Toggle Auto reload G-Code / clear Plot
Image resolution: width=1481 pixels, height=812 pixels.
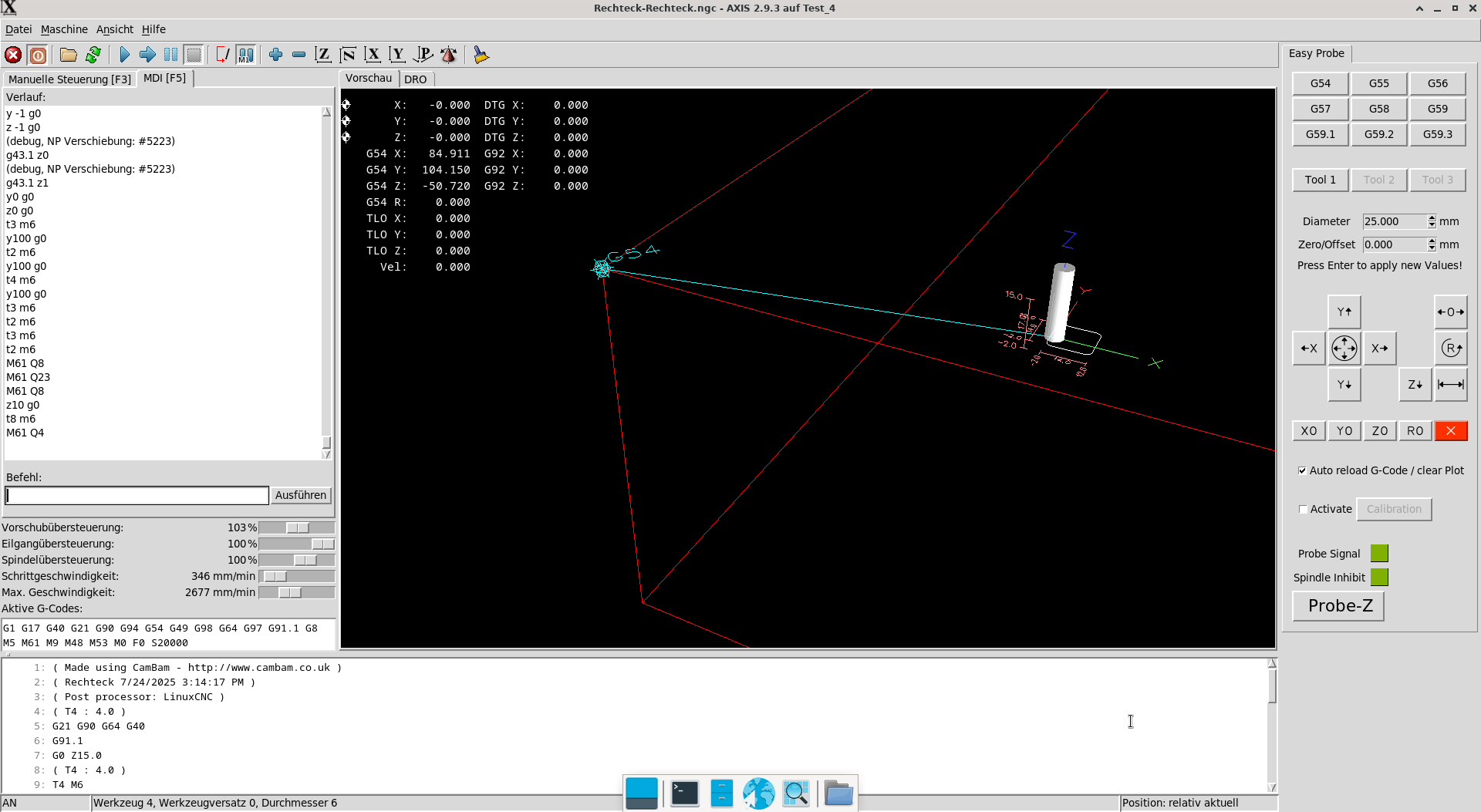(1302, 470)
